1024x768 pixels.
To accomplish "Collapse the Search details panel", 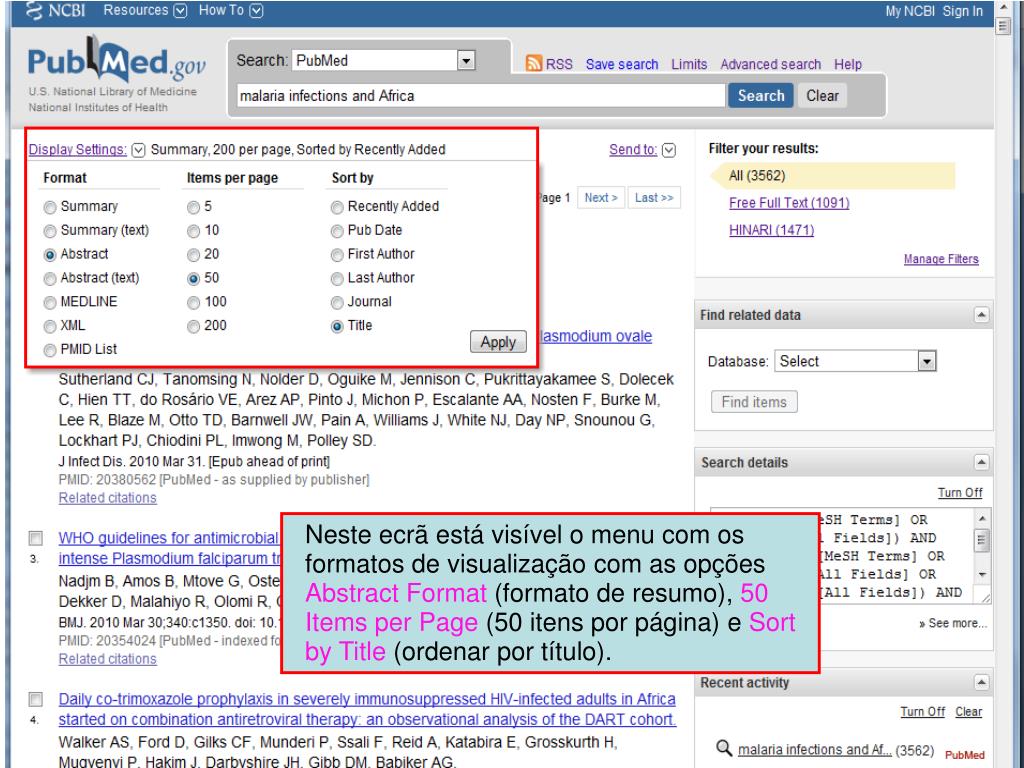I will pyautogui.click(x=981, y=462).
